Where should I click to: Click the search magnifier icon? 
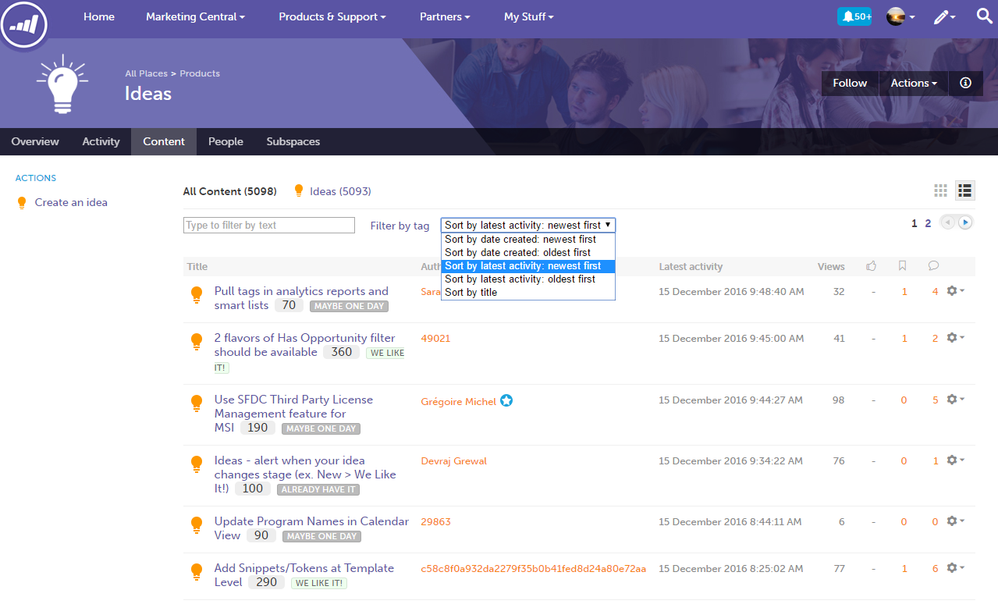[x=984, y=17]
